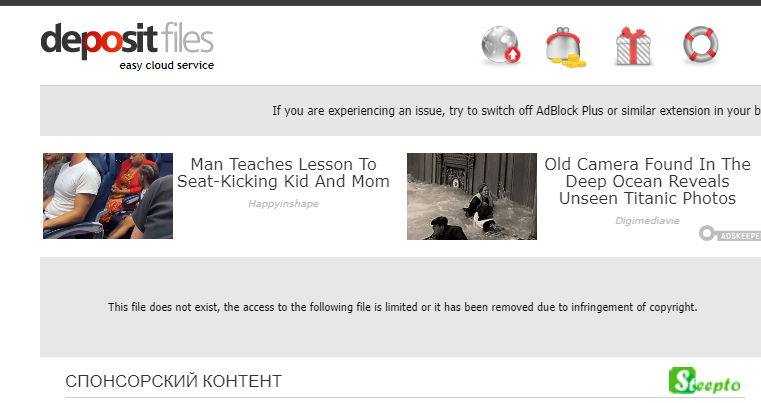Viewport: 761px width, 403px height.
Task: Open the Titanic photo ad thumbnail
Action: (x=472, y=196)
